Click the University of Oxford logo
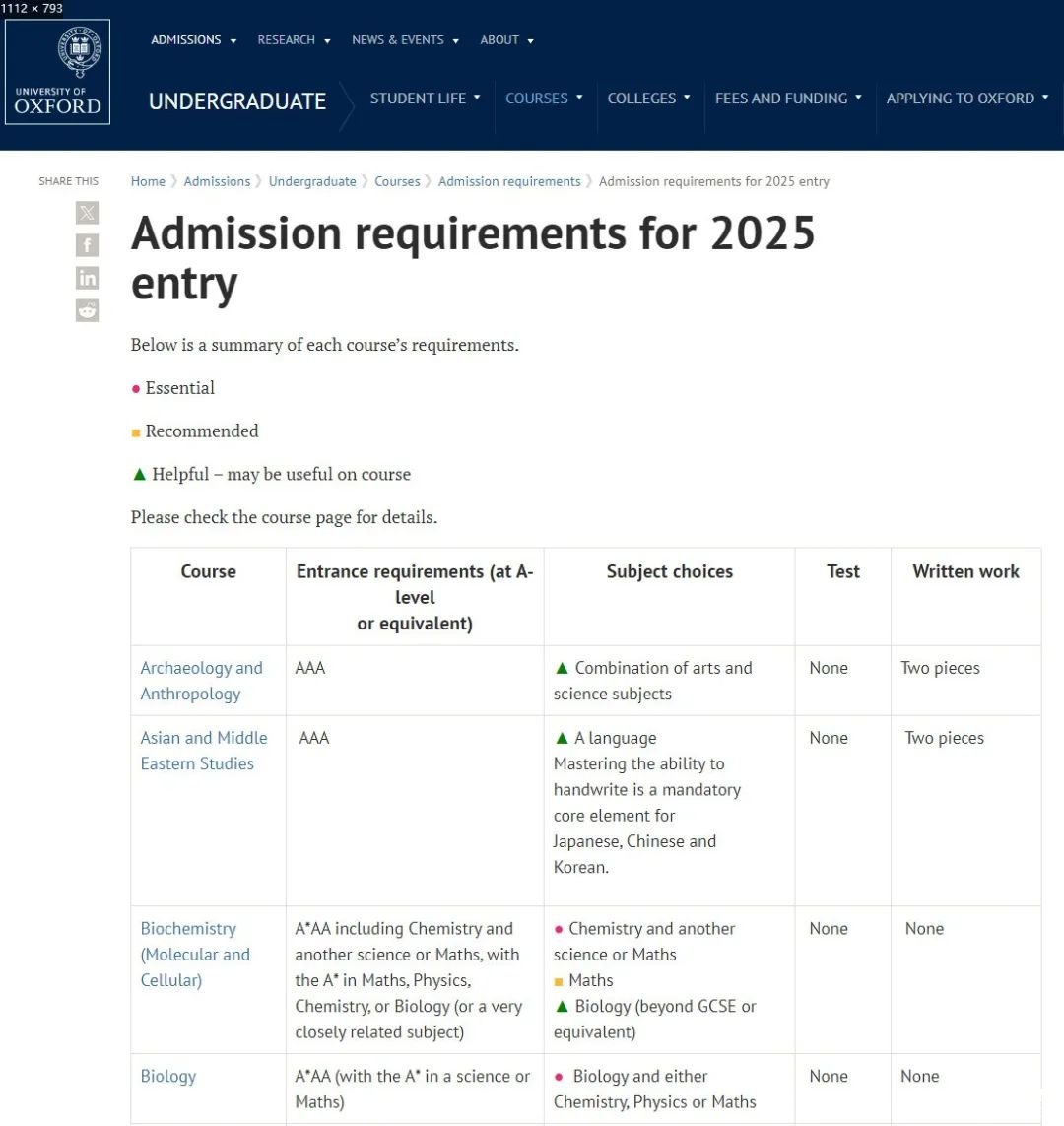1064x1126 pixels. coord(57,72)
